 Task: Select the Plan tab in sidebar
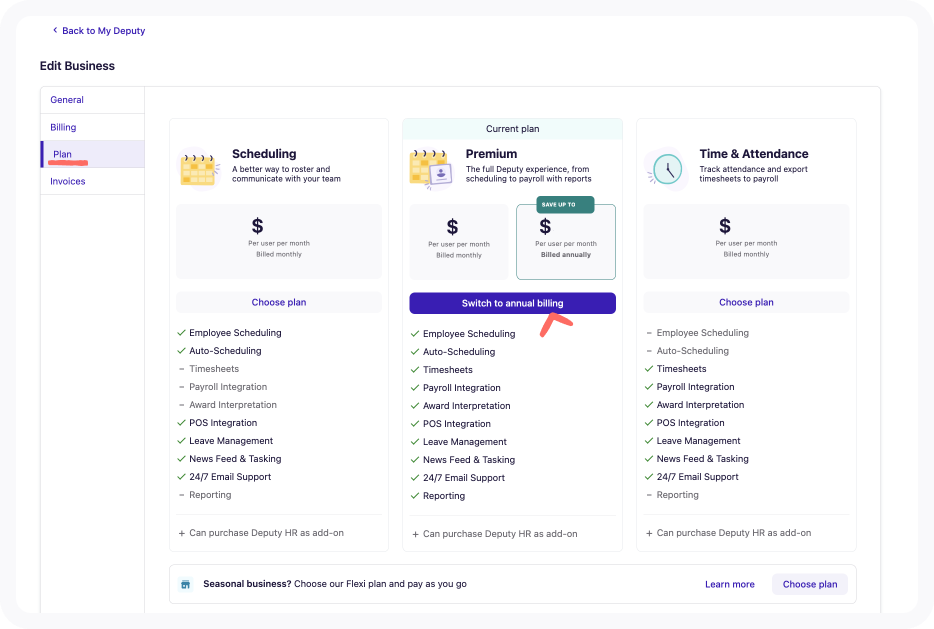click(x=63, y=154)
